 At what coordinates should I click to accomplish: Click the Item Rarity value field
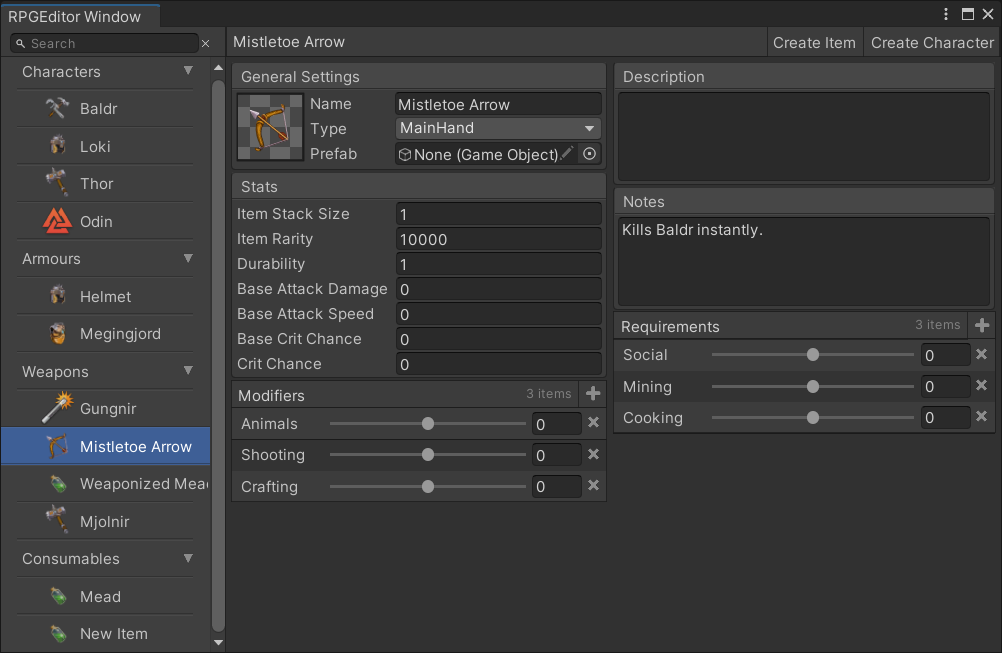pos(498,239)
